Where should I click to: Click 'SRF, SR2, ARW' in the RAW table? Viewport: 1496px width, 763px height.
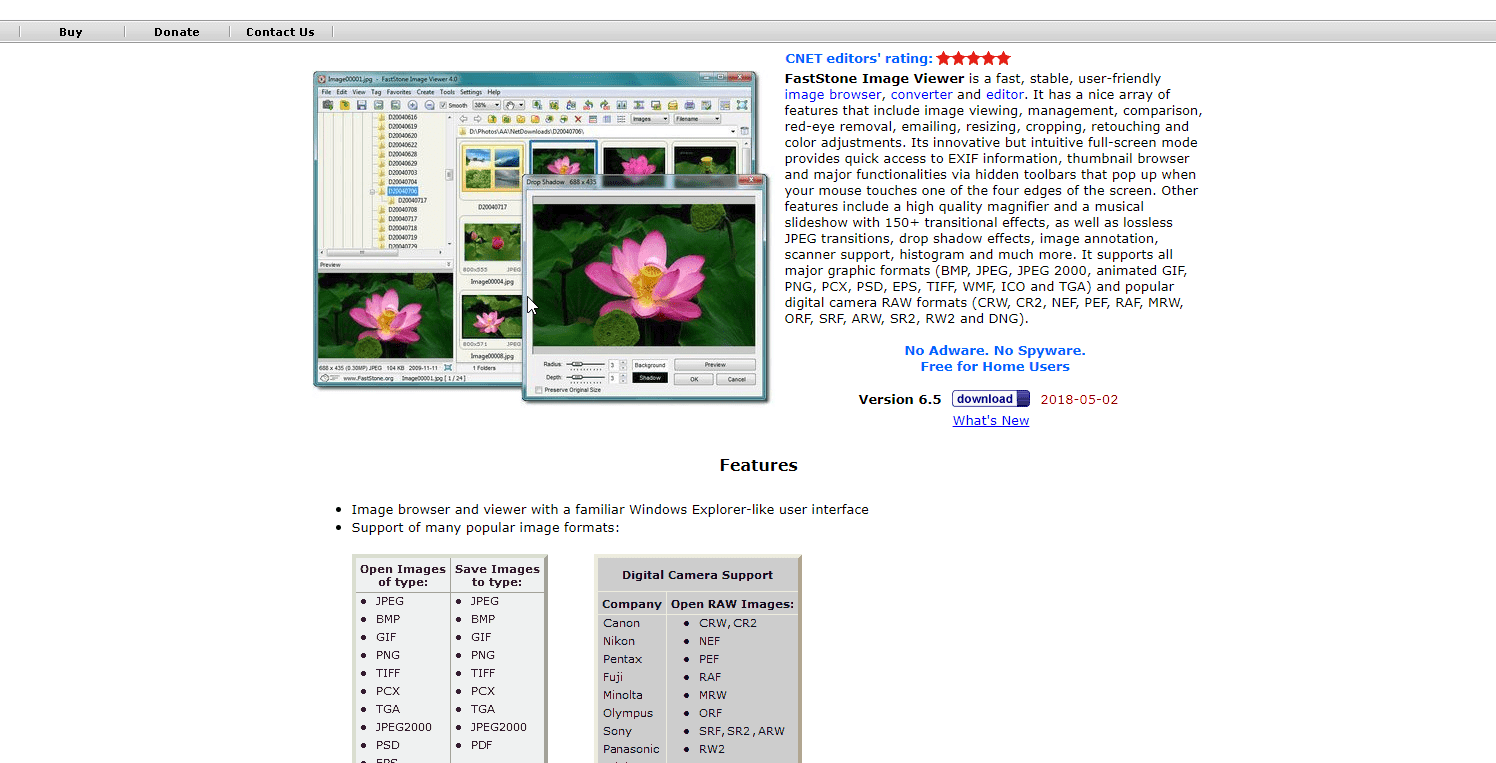point(742,731)
